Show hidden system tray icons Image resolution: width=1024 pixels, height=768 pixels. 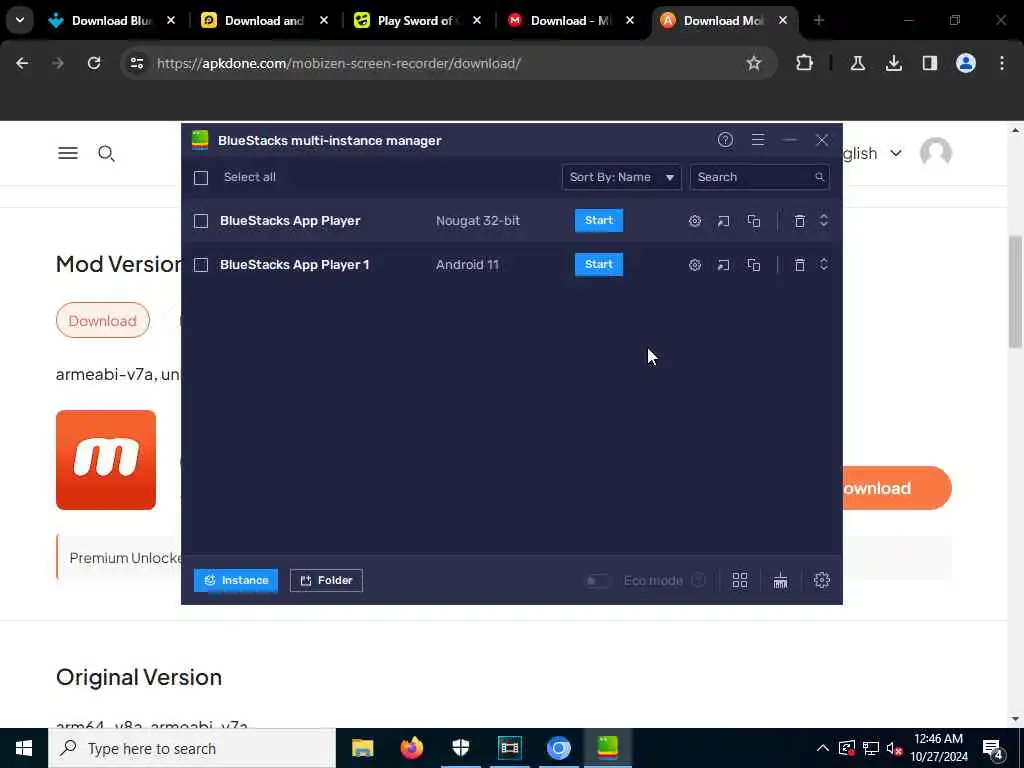click(x=823, y=748)
